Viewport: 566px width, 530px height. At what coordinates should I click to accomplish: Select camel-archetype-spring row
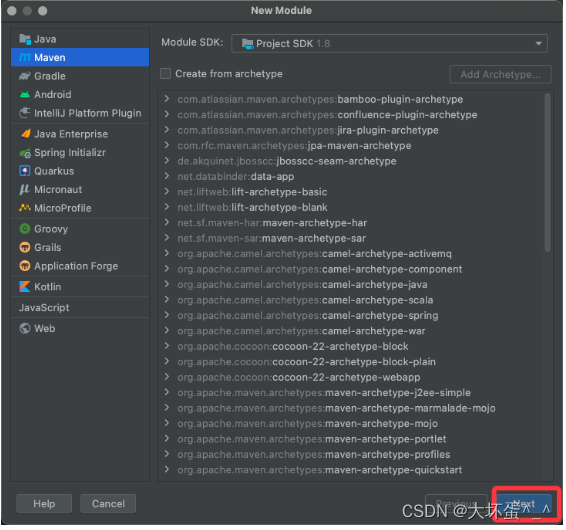pos(351,316)
